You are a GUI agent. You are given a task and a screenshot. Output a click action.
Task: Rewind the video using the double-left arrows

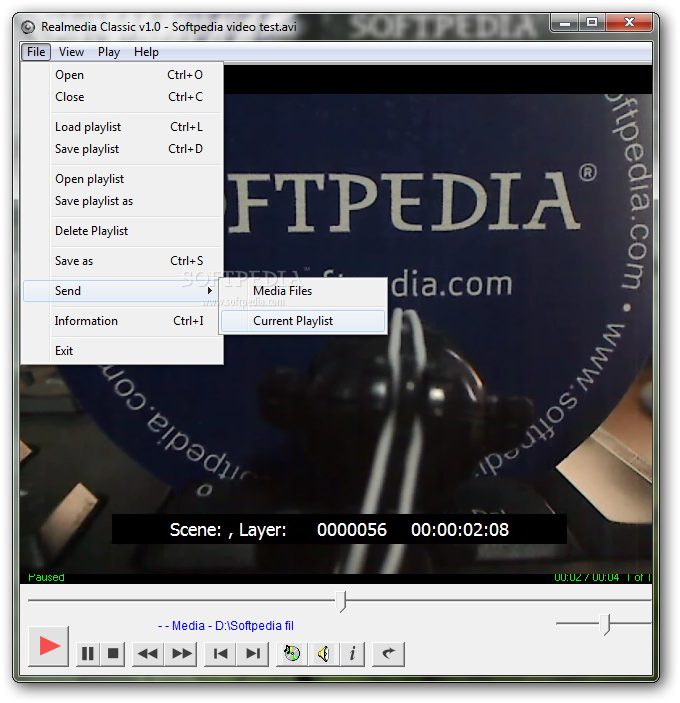[x=148, y=654]
